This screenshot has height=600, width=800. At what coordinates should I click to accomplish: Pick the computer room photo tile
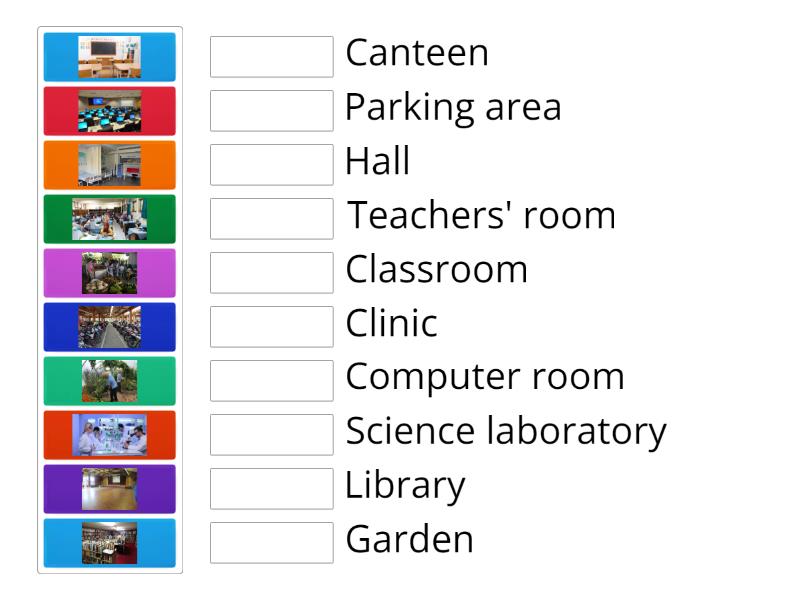(110, 111)
